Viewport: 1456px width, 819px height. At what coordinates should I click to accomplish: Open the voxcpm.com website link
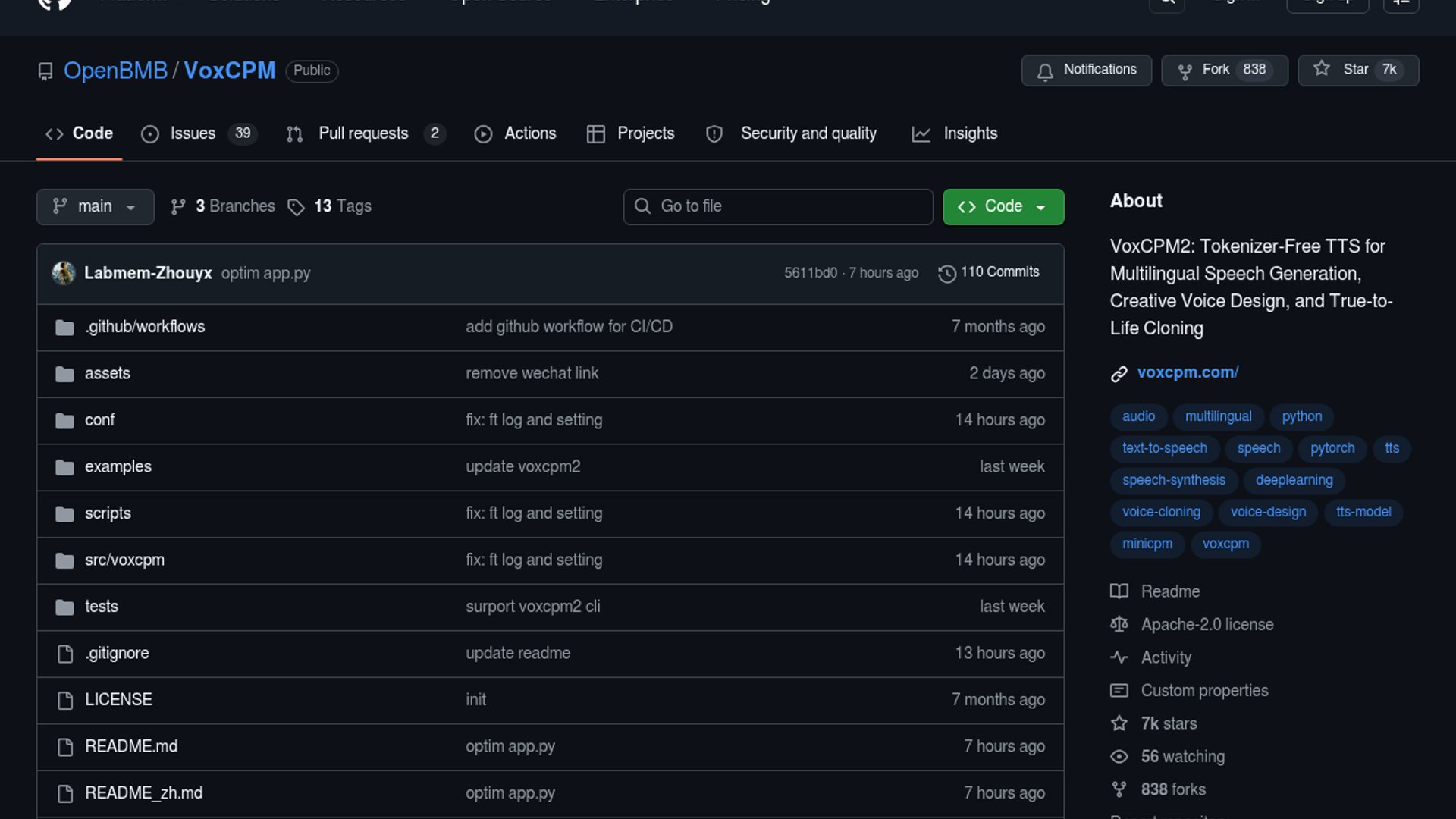click(x=1187, y=372)
